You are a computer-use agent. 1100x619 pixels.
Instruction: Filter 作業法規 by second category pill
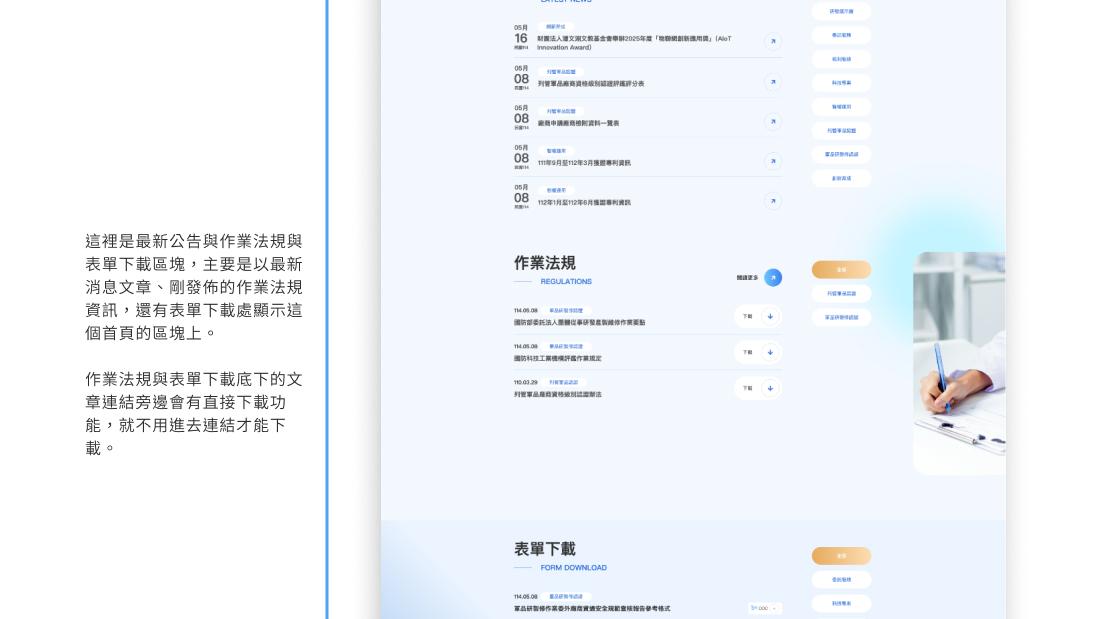click(x=841, y=294)
